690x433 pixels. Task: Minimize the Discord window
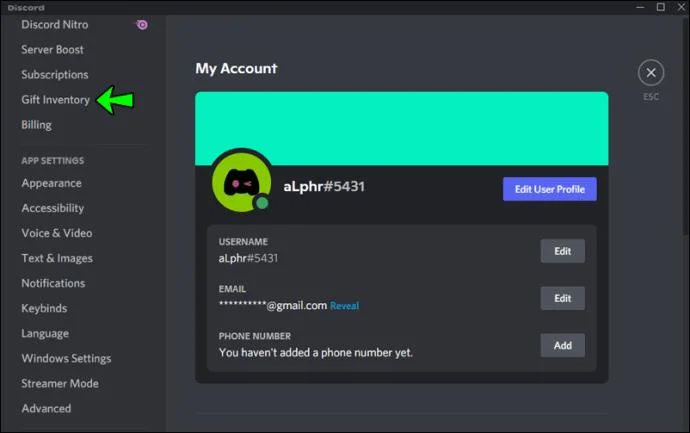pyautogui.click(x=640, y=7)
